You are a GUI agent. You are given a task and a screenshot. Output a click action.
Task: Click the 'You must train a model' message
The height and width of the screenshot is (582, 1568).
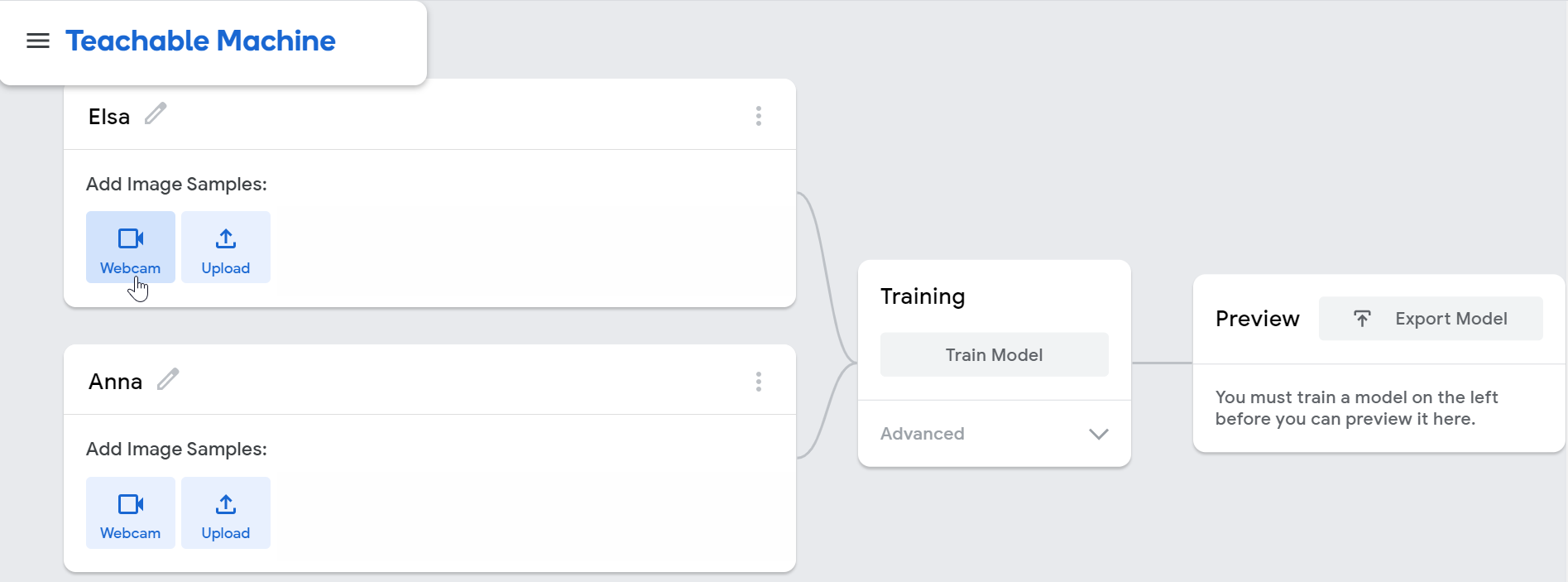point(1356,408)
